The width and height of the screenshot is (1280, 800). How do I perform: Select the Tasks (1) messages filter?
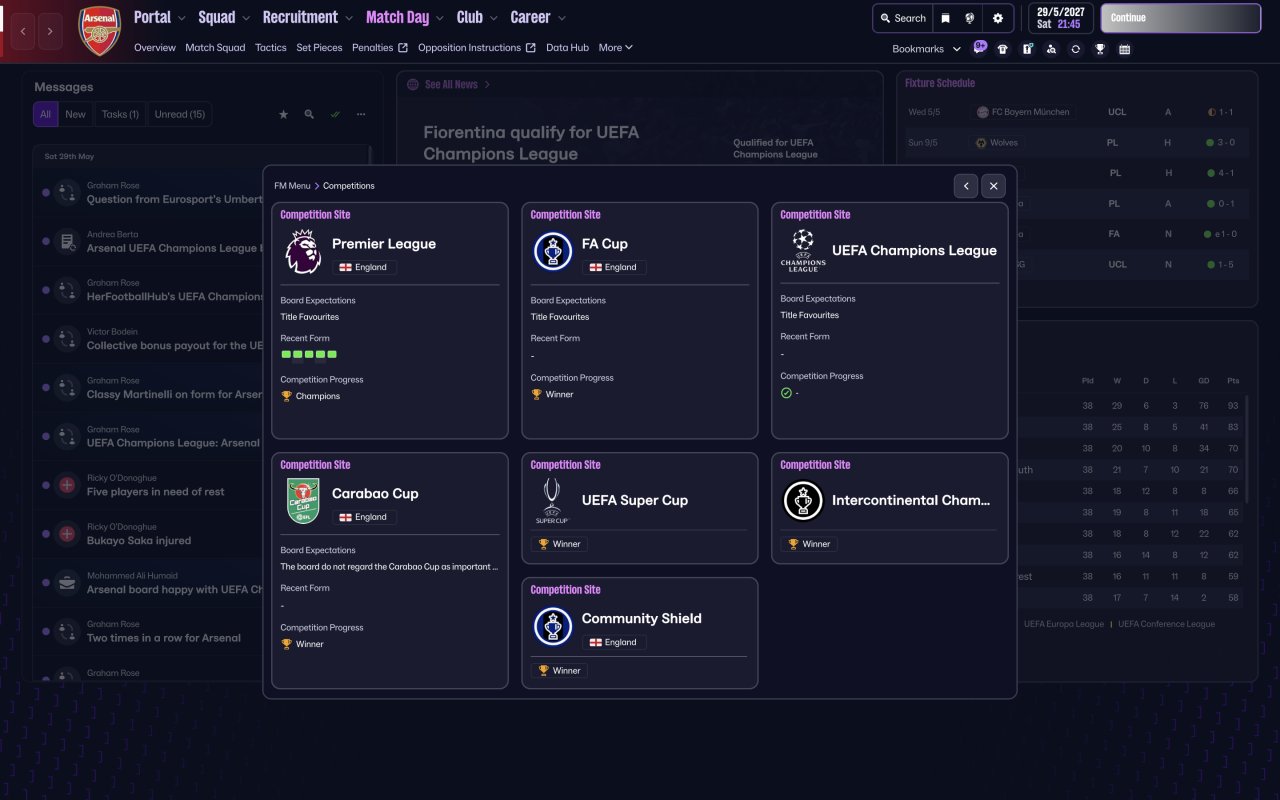tap(120, 114)
